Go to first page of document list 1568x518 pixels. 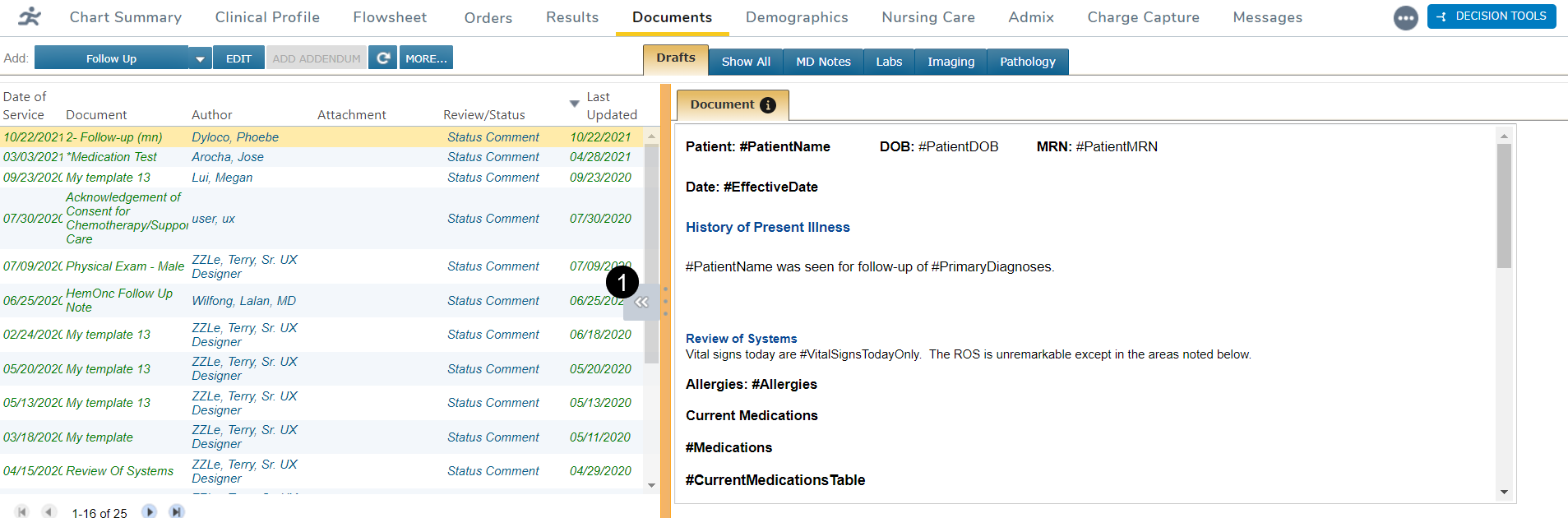tap(22, 511)
